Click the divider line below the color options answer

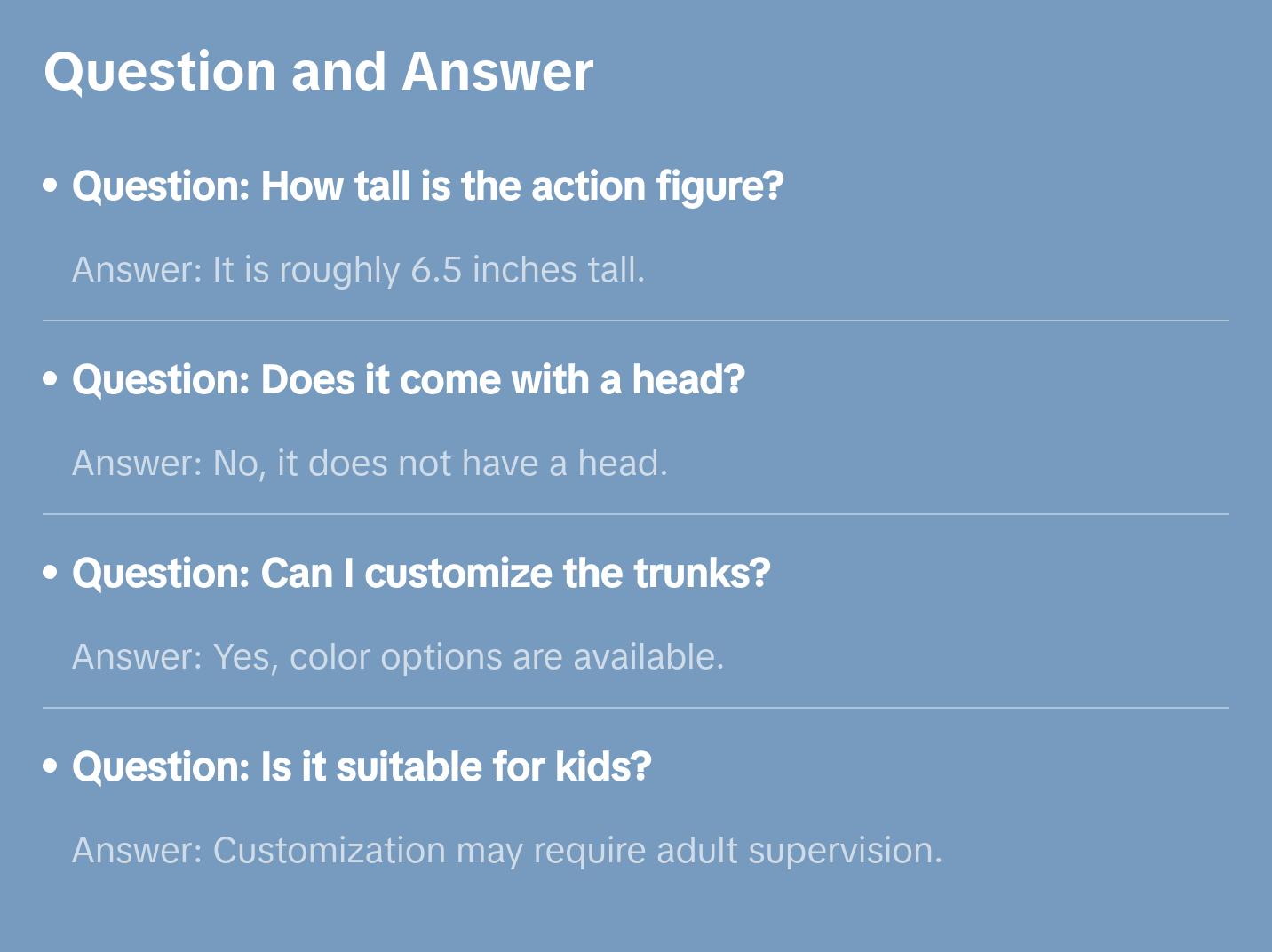(636, 708)
